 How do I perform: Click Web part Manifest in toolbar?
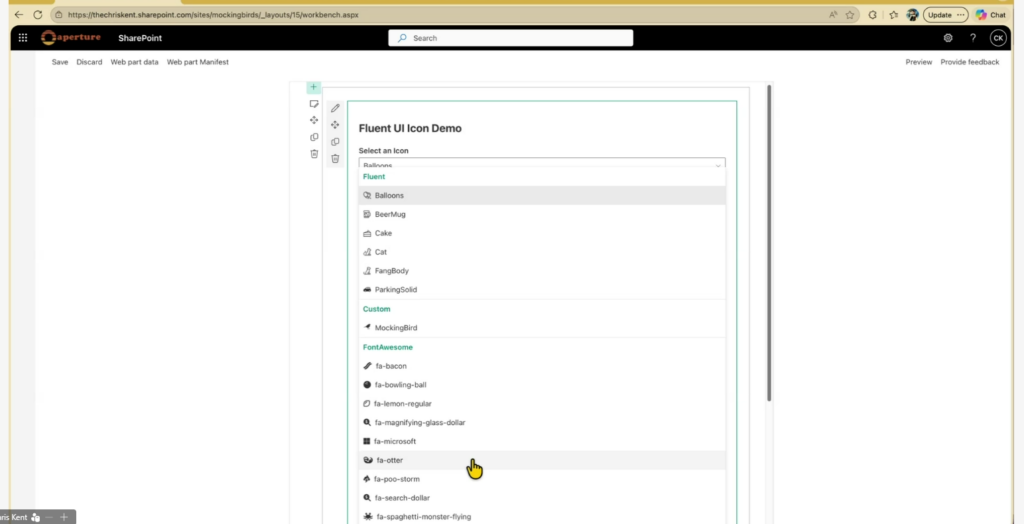[x=198, y=62]
